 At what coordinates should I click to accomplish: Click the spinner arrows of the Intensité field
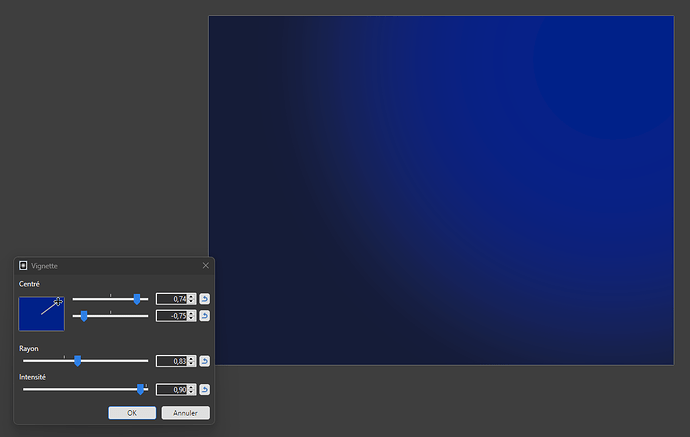[x=191, y=389]
